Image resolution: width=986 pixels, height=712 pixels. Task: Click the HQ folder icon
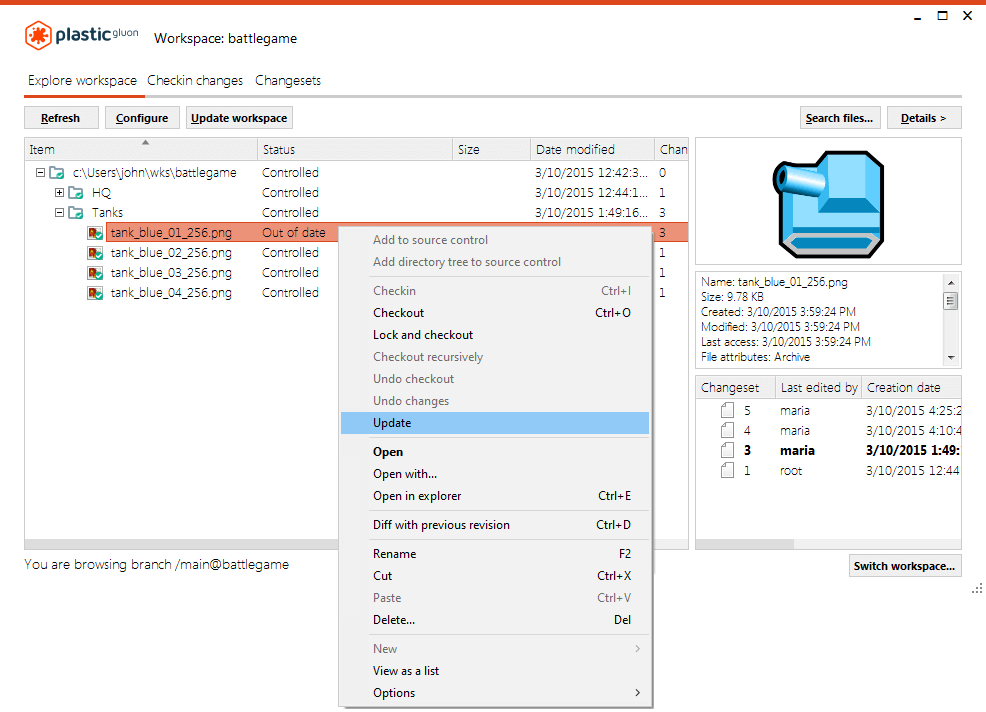click(75, 192)
